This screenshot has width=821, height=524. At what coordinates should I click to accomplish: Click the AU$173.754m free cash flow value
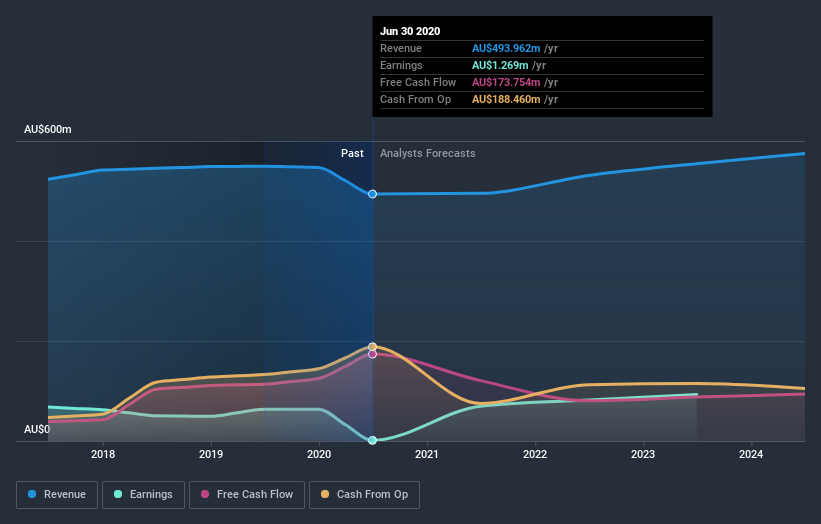pyautogui.click(x=506, y=82)
